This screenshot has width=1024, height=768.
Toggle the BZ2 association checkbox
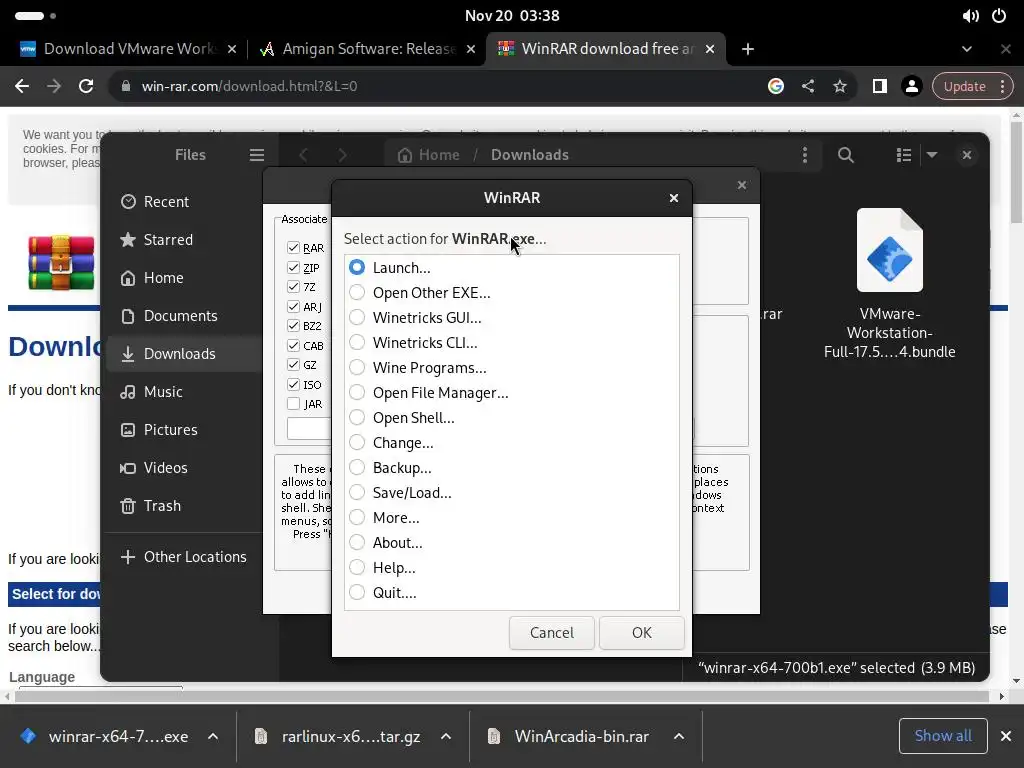tap(293, 326)
